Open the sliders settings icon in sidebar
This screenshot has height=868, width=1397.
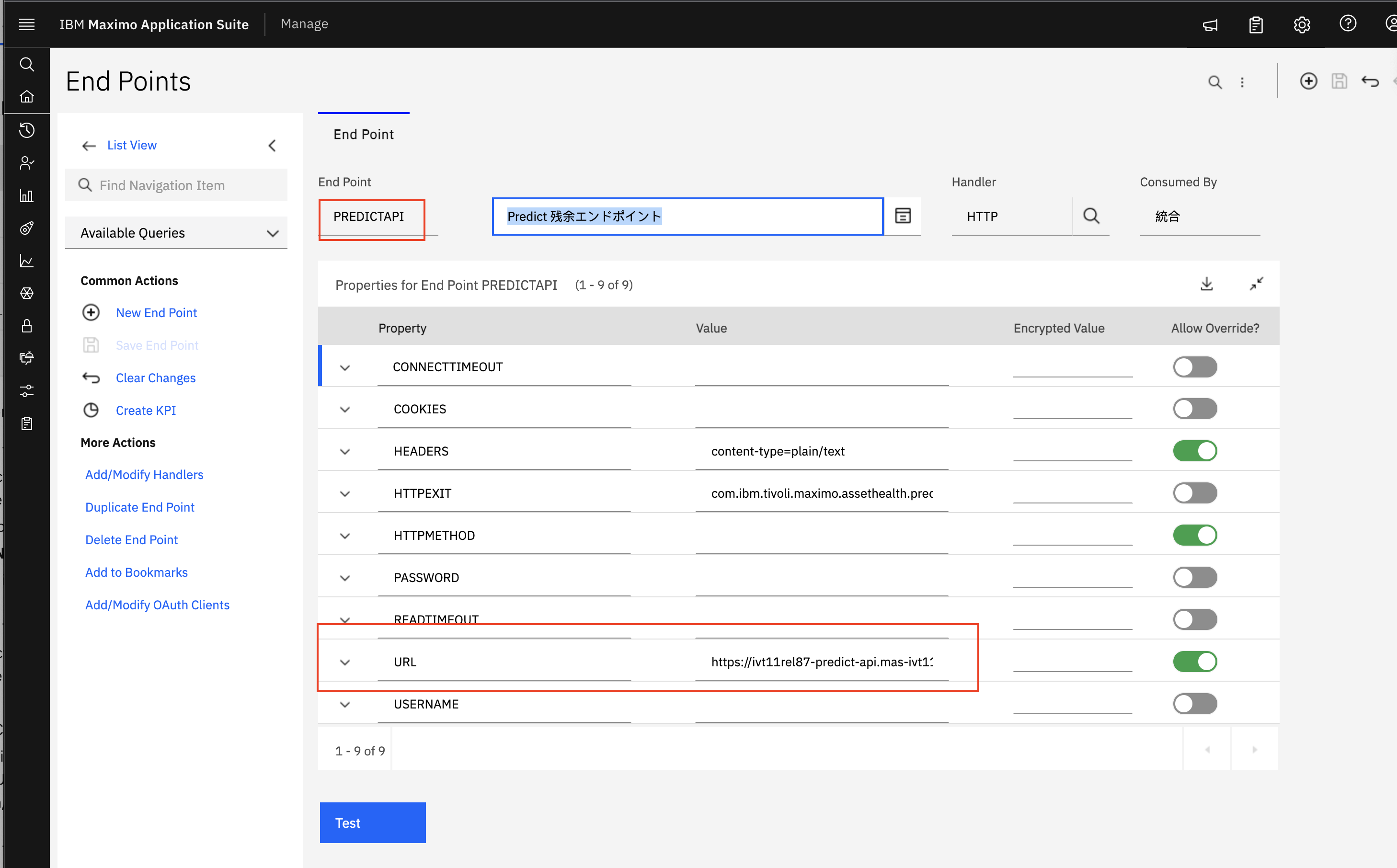(26, 391)
